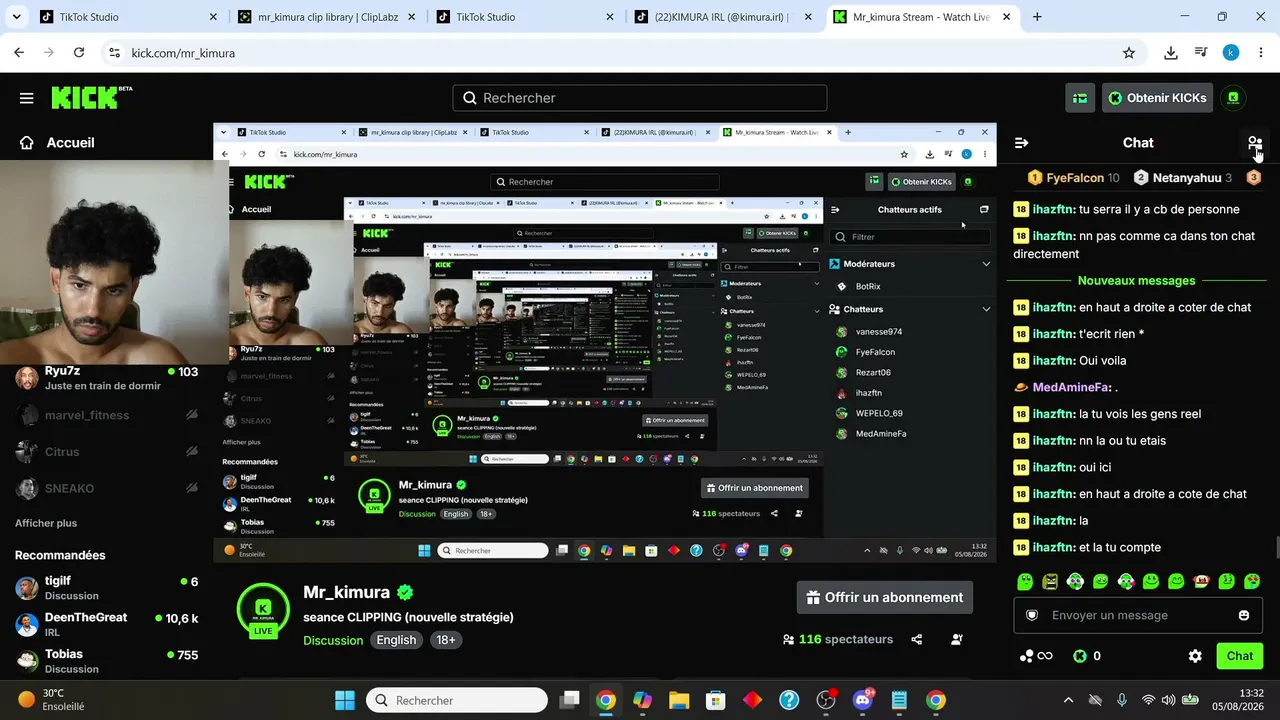Open a new browser tab

pos(1037,17)
